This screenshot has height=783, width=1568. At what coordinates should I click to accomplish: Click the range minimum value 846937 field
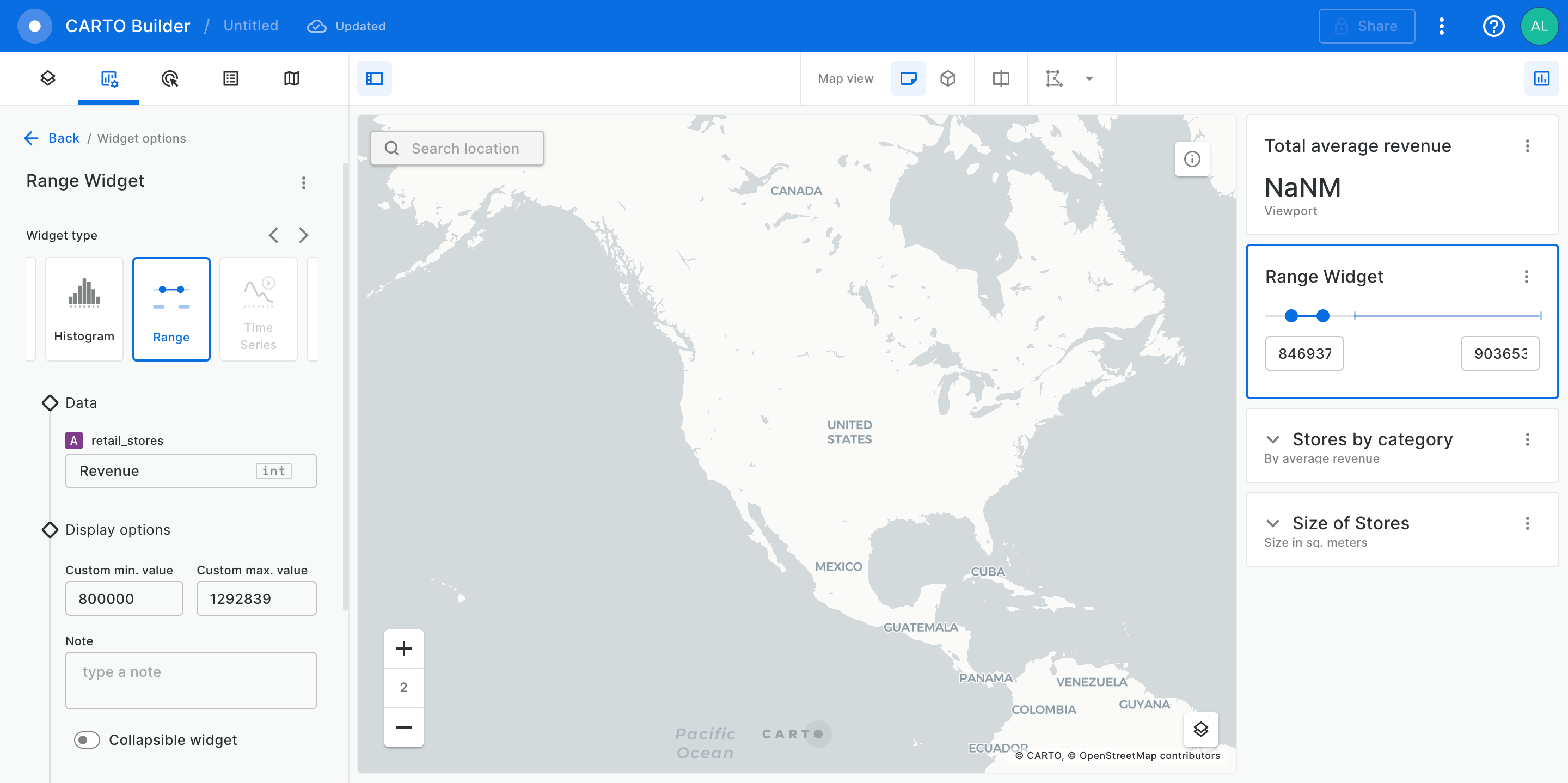(1304, 353)
